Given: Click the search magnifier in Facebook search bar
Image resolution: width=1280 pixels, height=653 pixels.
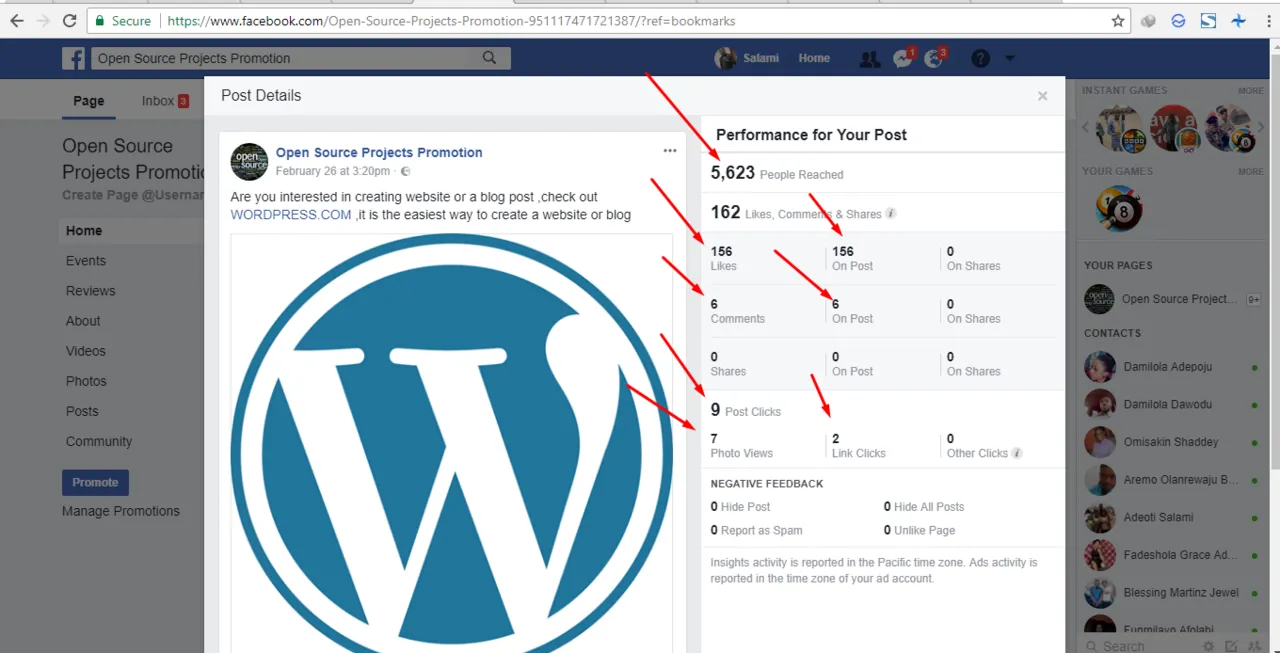Looking at the screenshot, I should [x=489, y=58].
